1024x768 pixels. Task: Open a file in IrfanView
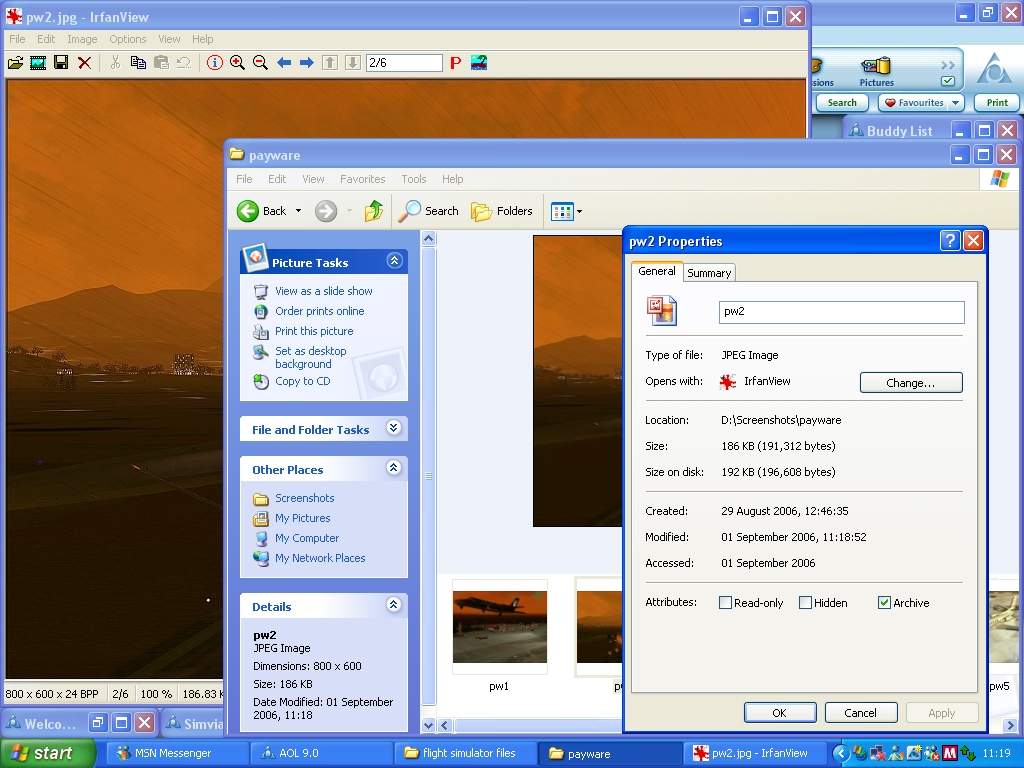tap(15, 62)
